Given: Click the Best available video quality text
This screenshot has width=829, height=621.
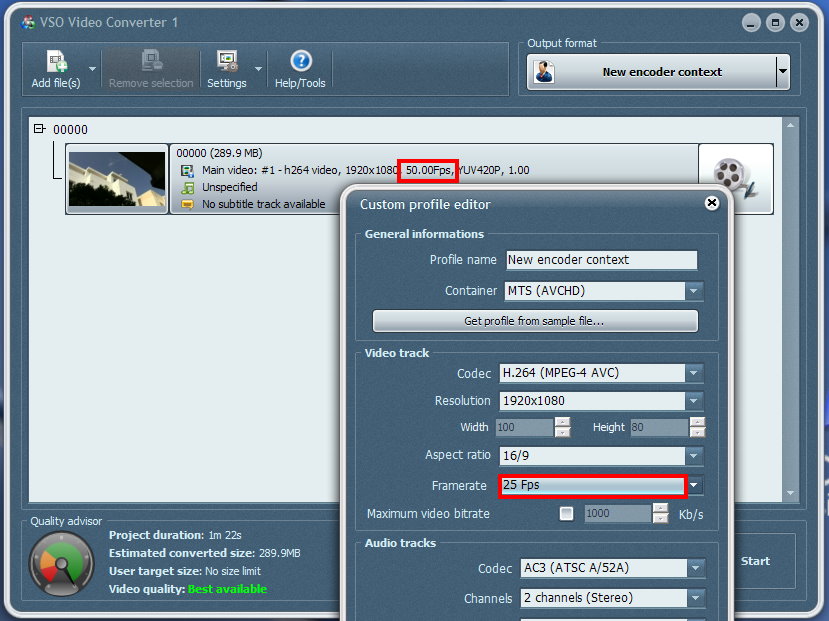Looking at the screenshot, I should click(227, 589).
